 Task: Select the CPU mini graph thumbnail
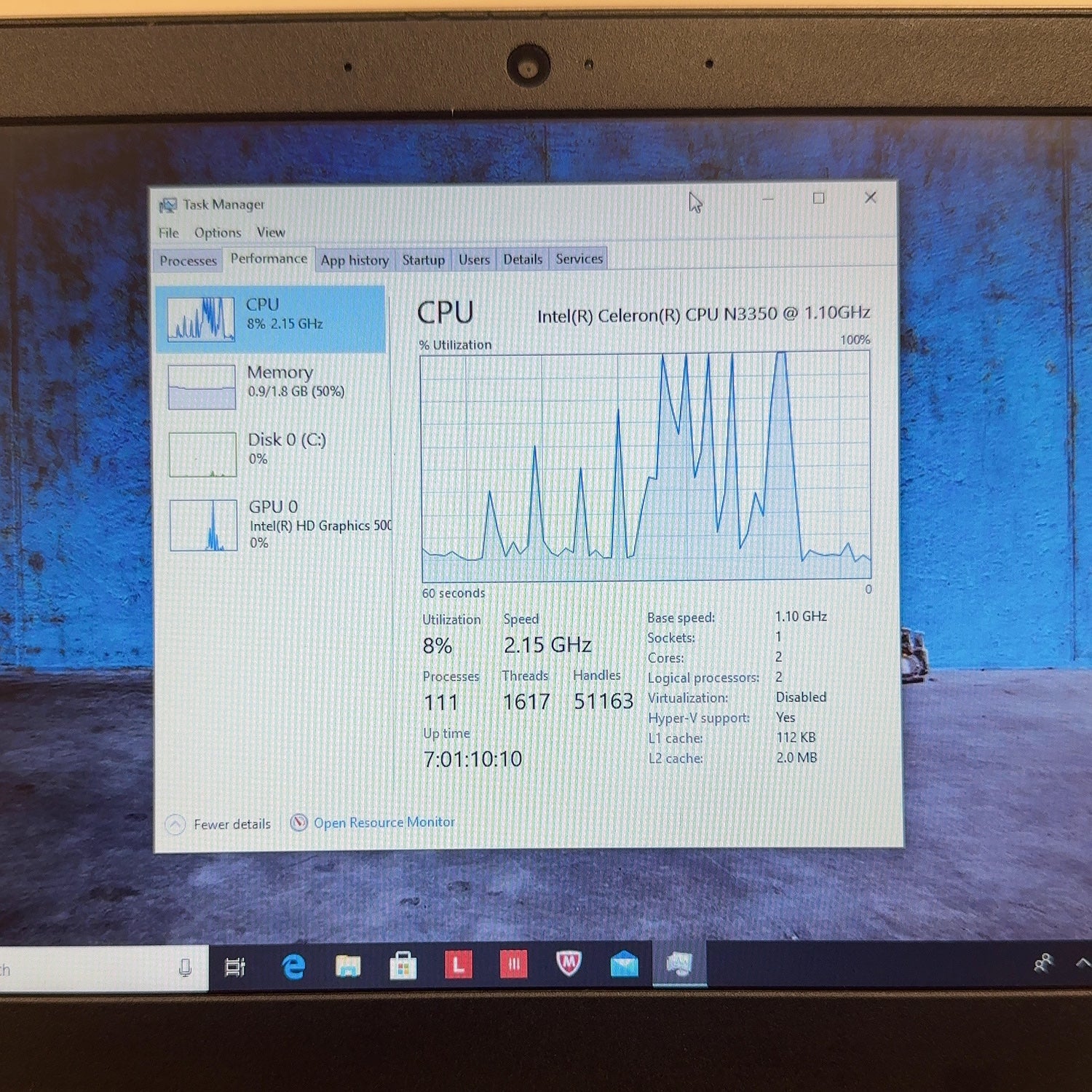[201, 319]
